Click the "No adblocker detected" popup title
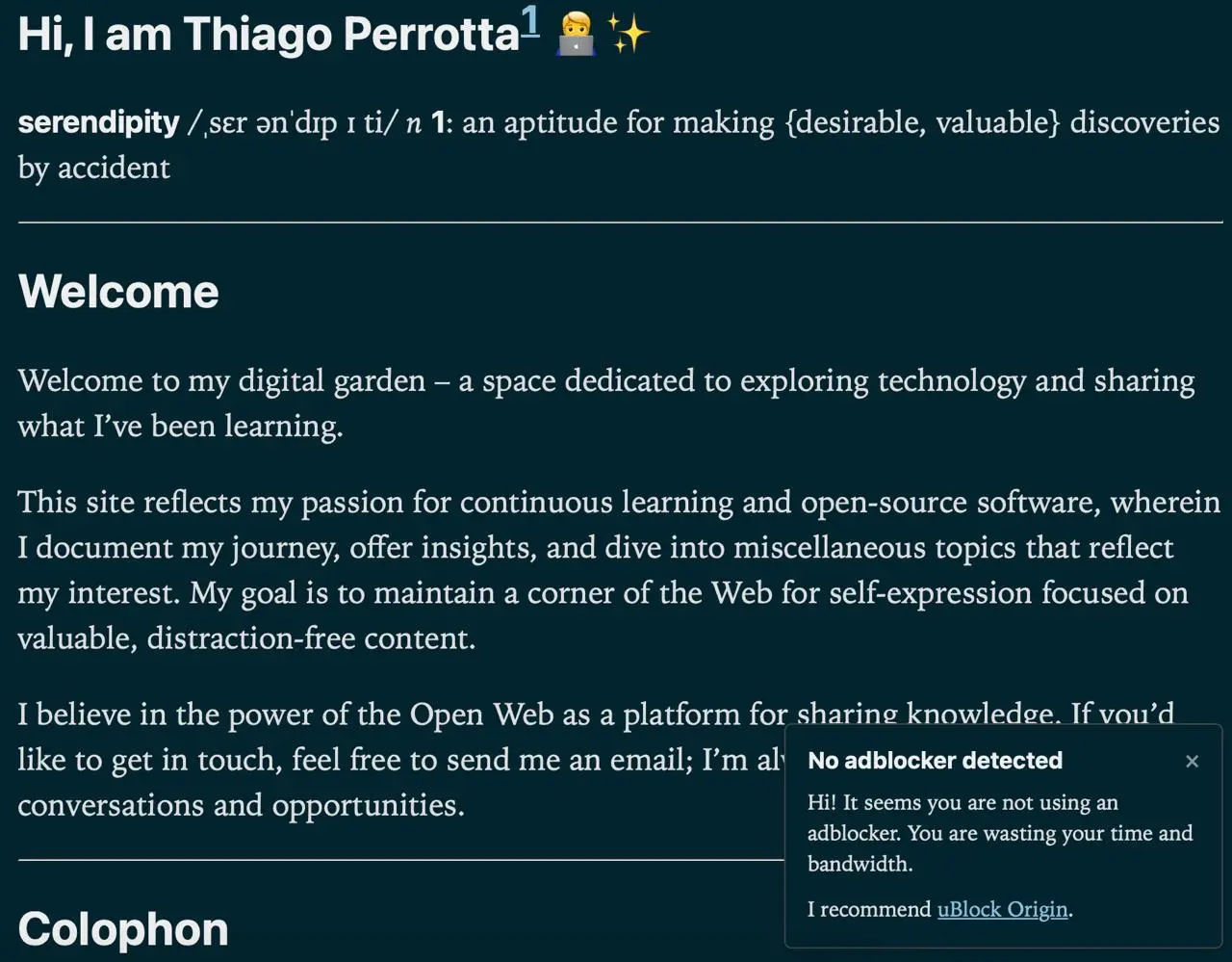Image resolution: width=1232 pixels, height=962 pixels. tap(935, 761)
